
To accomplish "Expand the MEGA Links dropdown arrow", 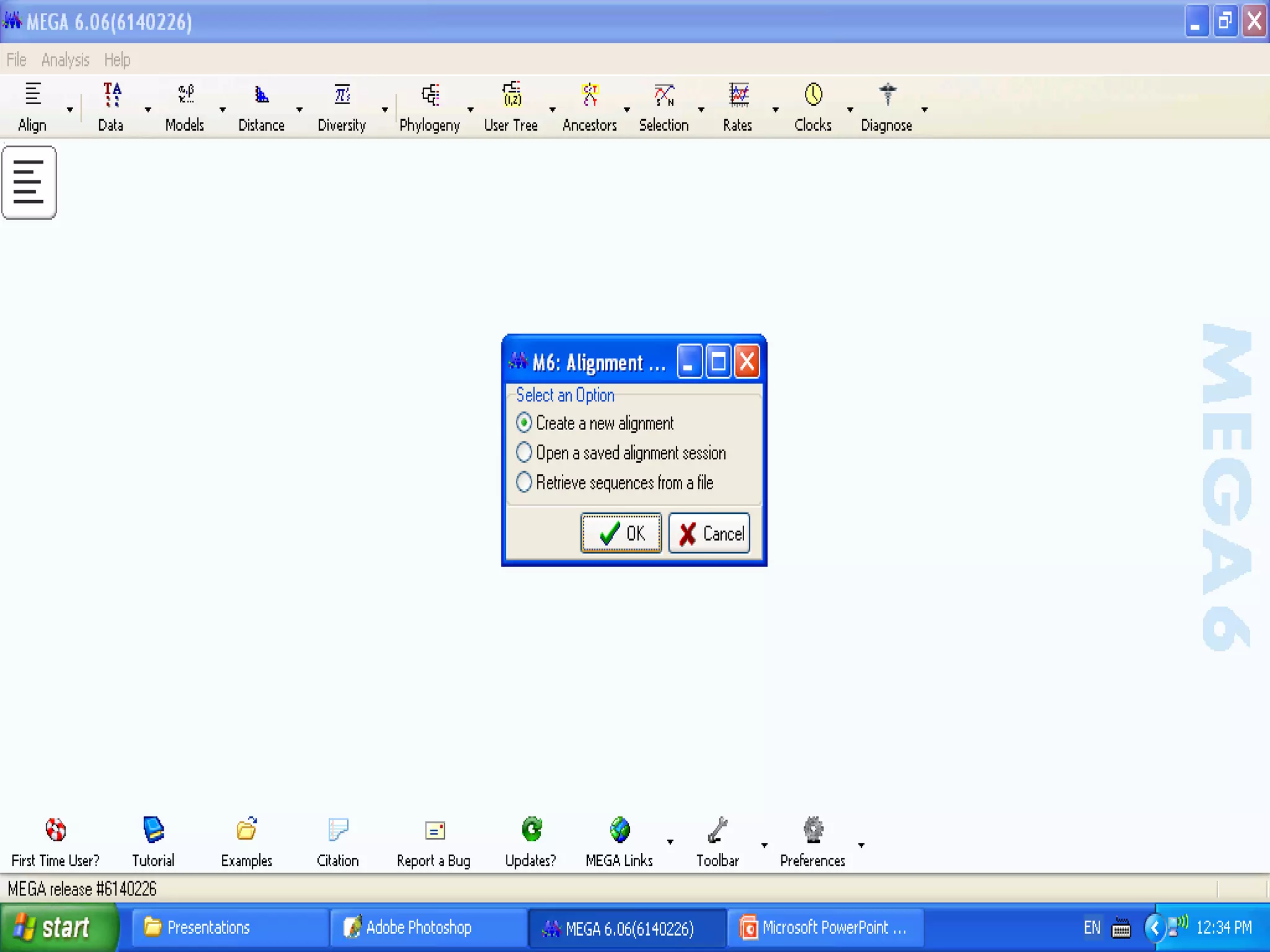I will (x=670, y=842).
